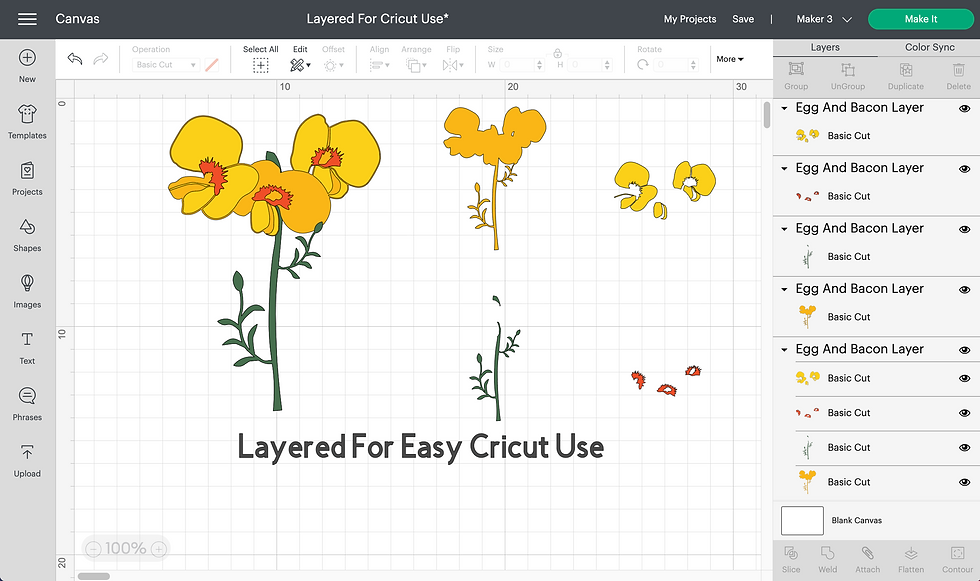Open the Maker 3 machine dropdown
The height and width of the screenshot is (581, 980).
tap(824, 19)
